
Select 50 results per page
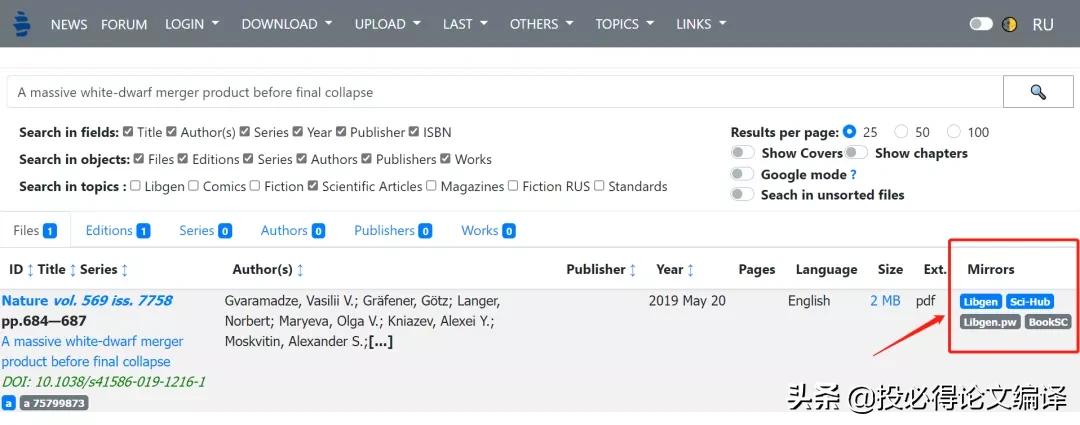point(901,132)
